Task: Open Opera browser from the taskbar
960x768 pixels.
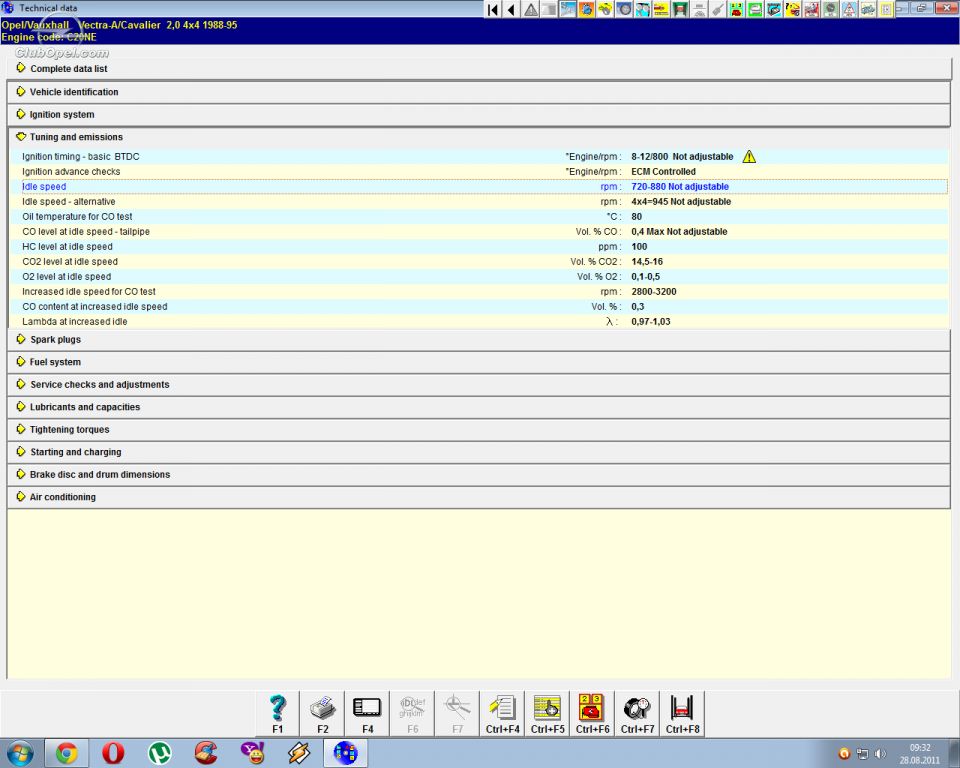Action: pos(113,753)
